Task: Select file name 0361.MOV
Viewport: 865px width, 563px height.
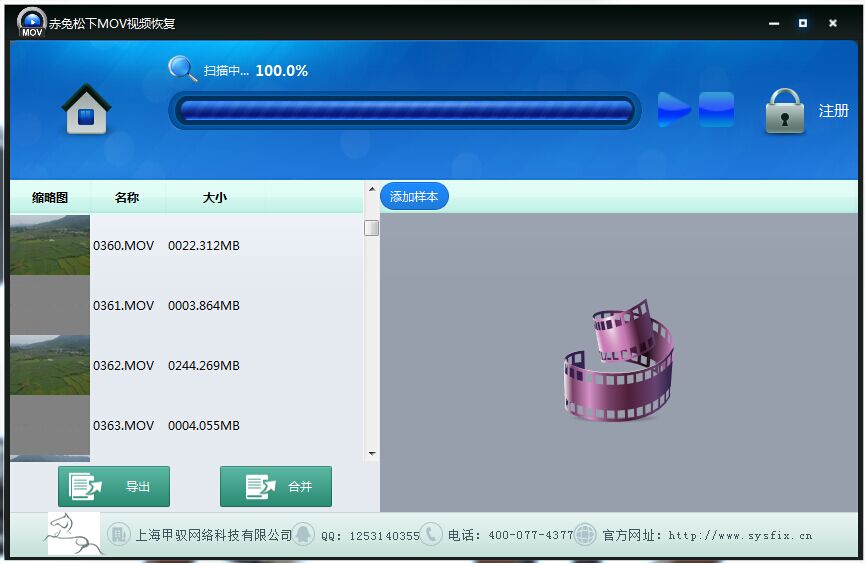Action: coord(124,305)
